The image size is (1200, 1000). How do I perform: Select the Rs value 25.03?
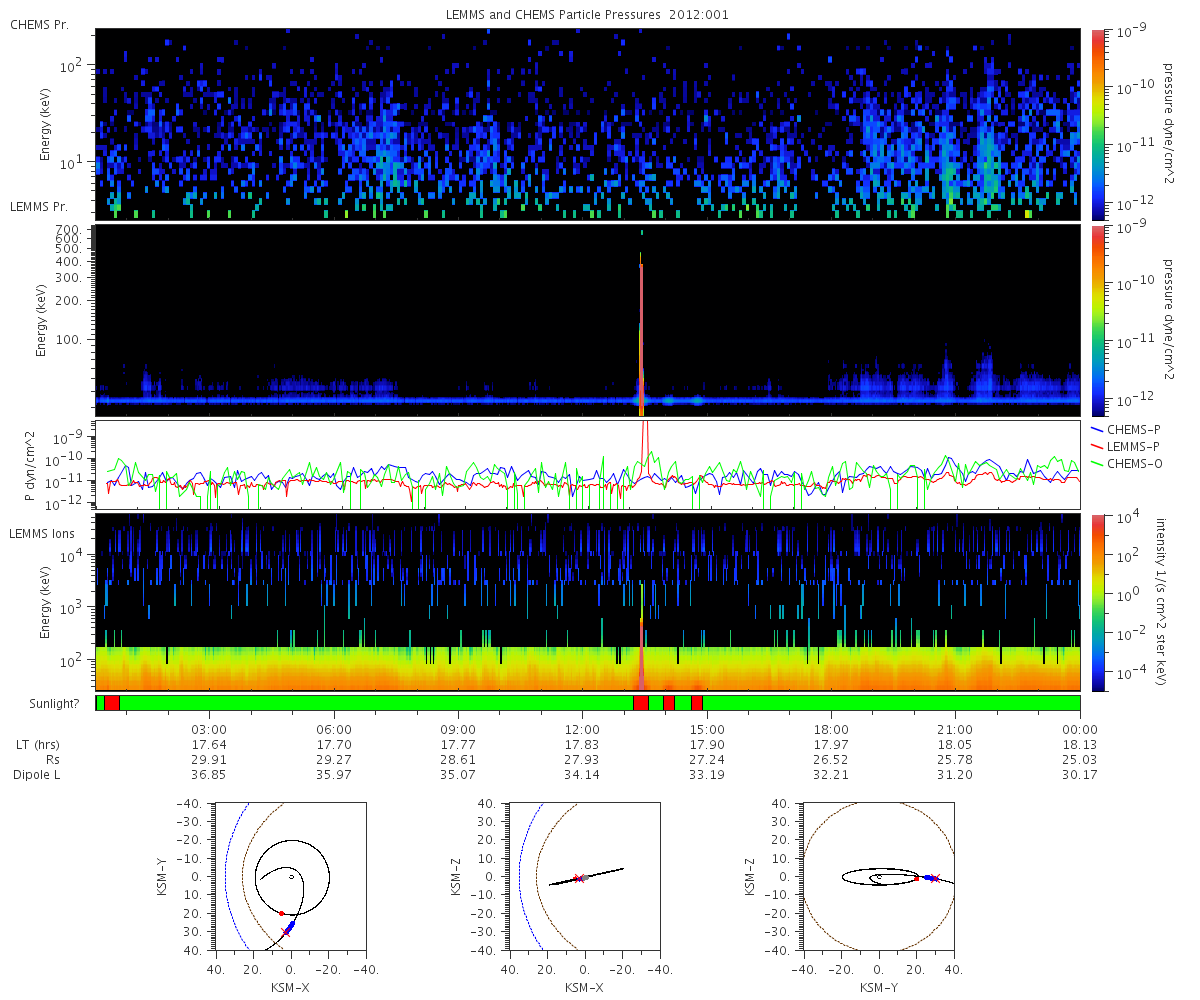coord(1080,759)
